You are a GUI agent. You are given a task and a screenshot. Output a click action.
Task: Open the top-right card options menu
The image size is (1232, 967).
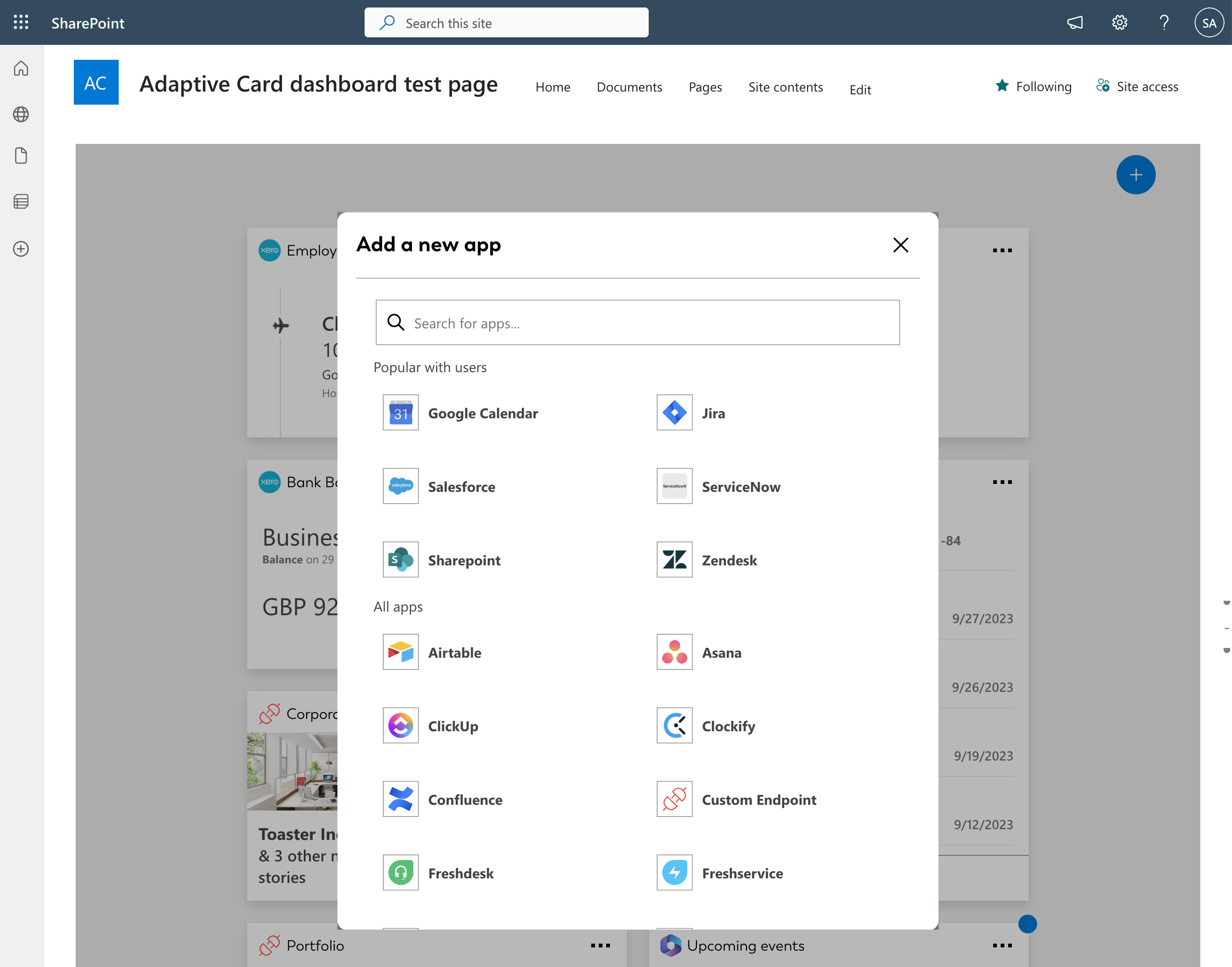1002,250
